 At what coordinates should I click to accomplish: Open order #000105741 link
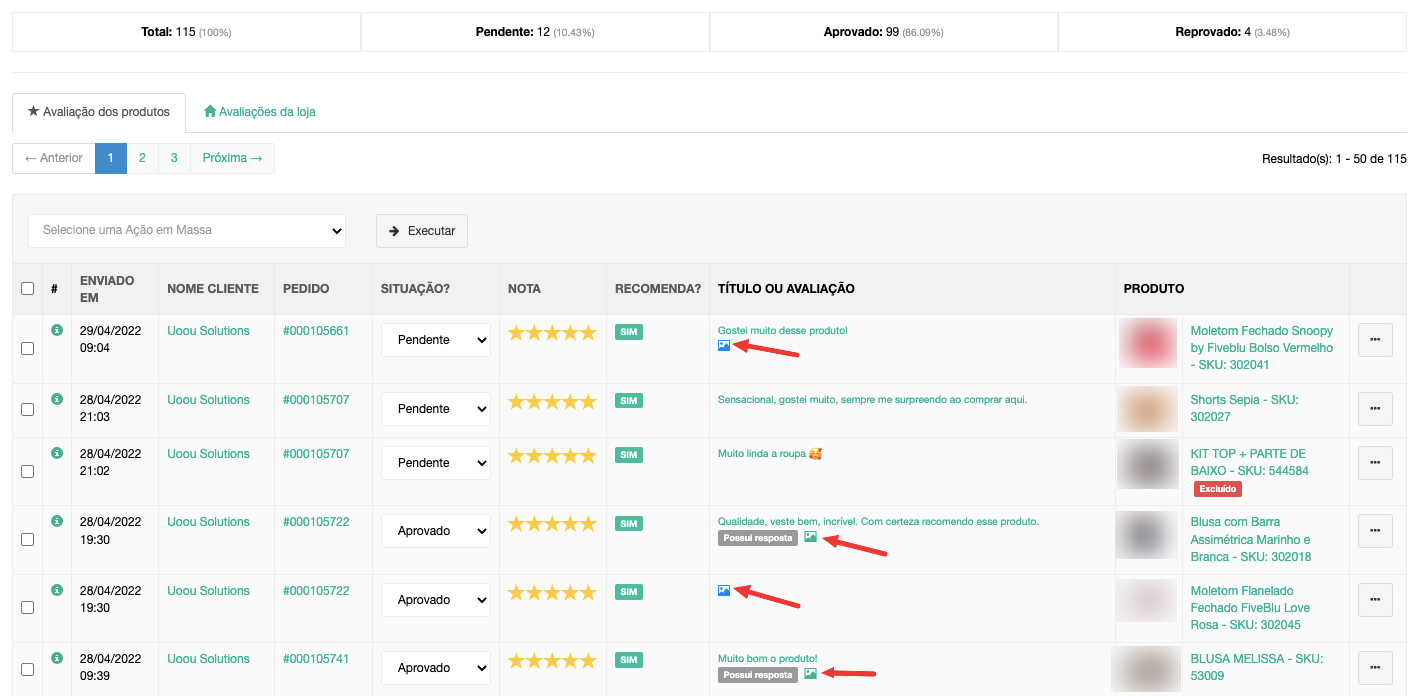[x=316, y=659]
